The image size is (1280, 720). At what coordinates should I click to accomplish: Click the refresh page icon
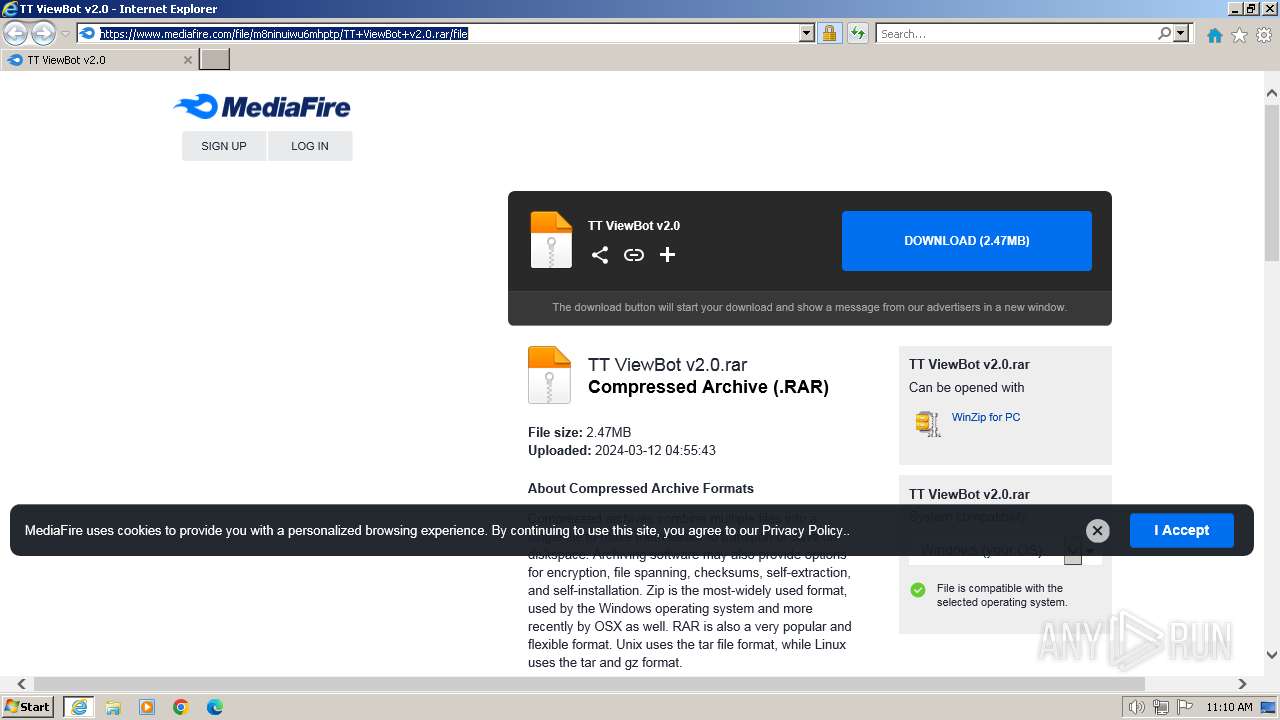tap(857, 33)
